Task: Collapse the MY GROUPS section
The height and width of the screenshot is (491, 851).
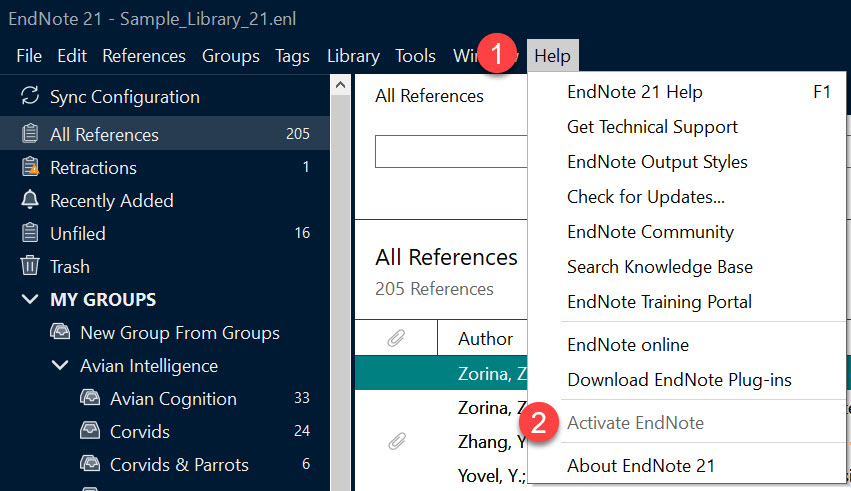Action: click(30, 299)
